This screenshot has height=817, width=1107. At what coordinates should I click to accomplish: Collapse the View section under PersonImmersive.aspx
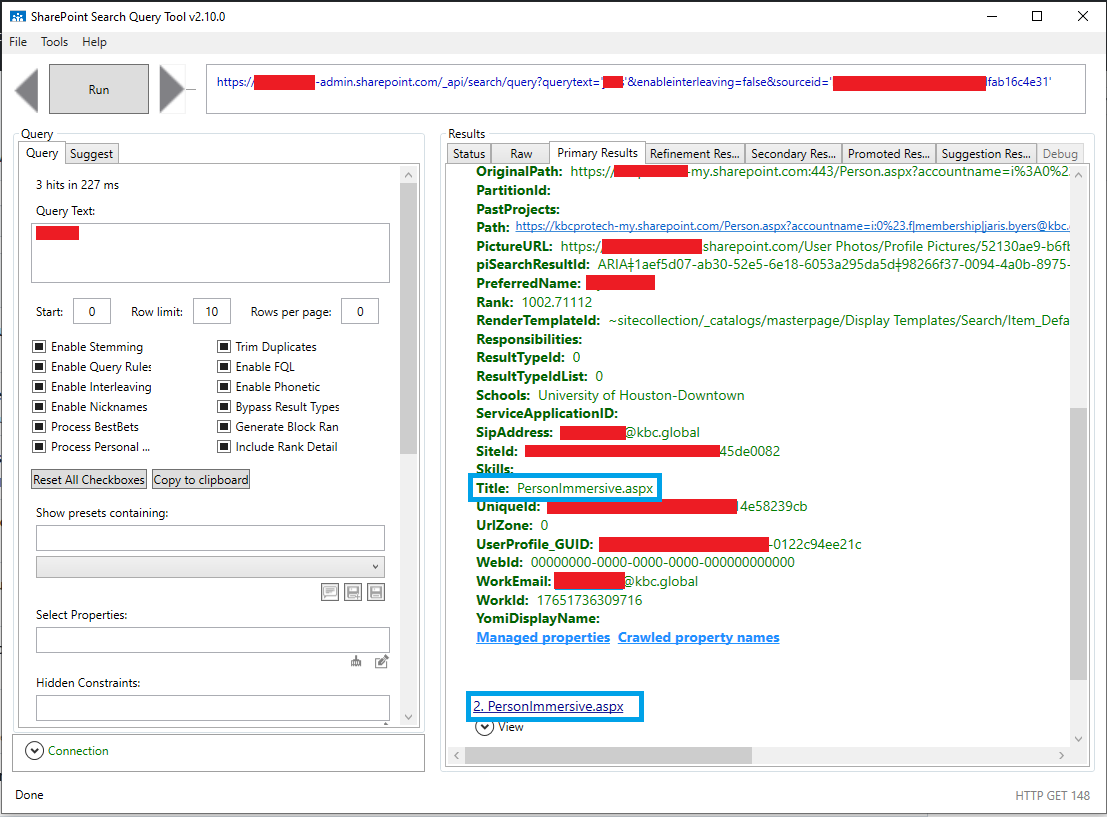coord(484,727)
